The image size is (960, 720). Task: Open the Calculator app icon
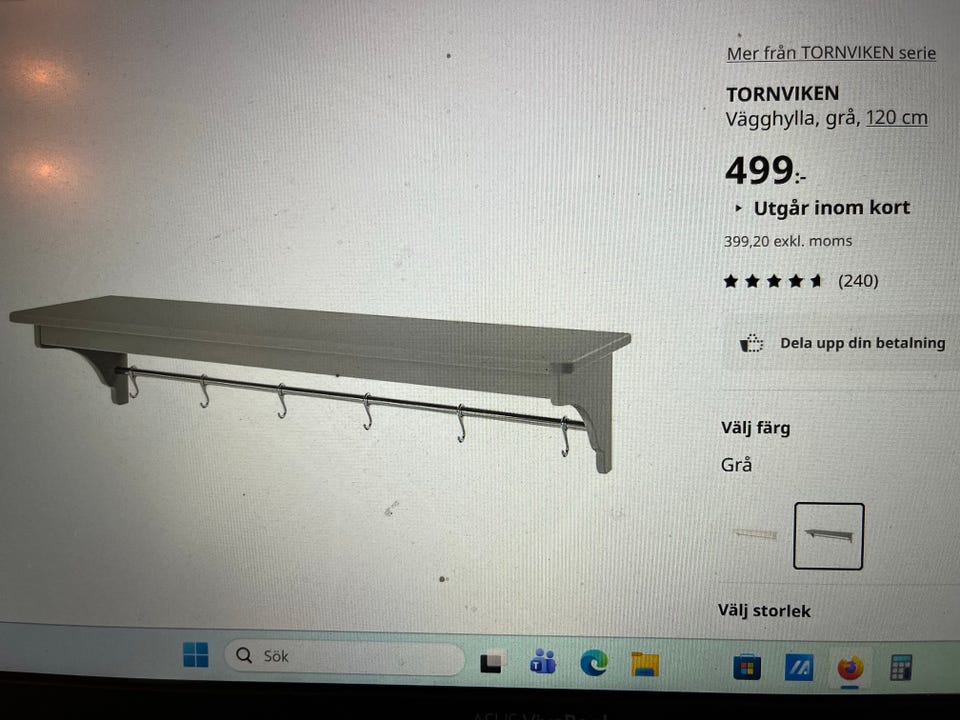(901, 668)
